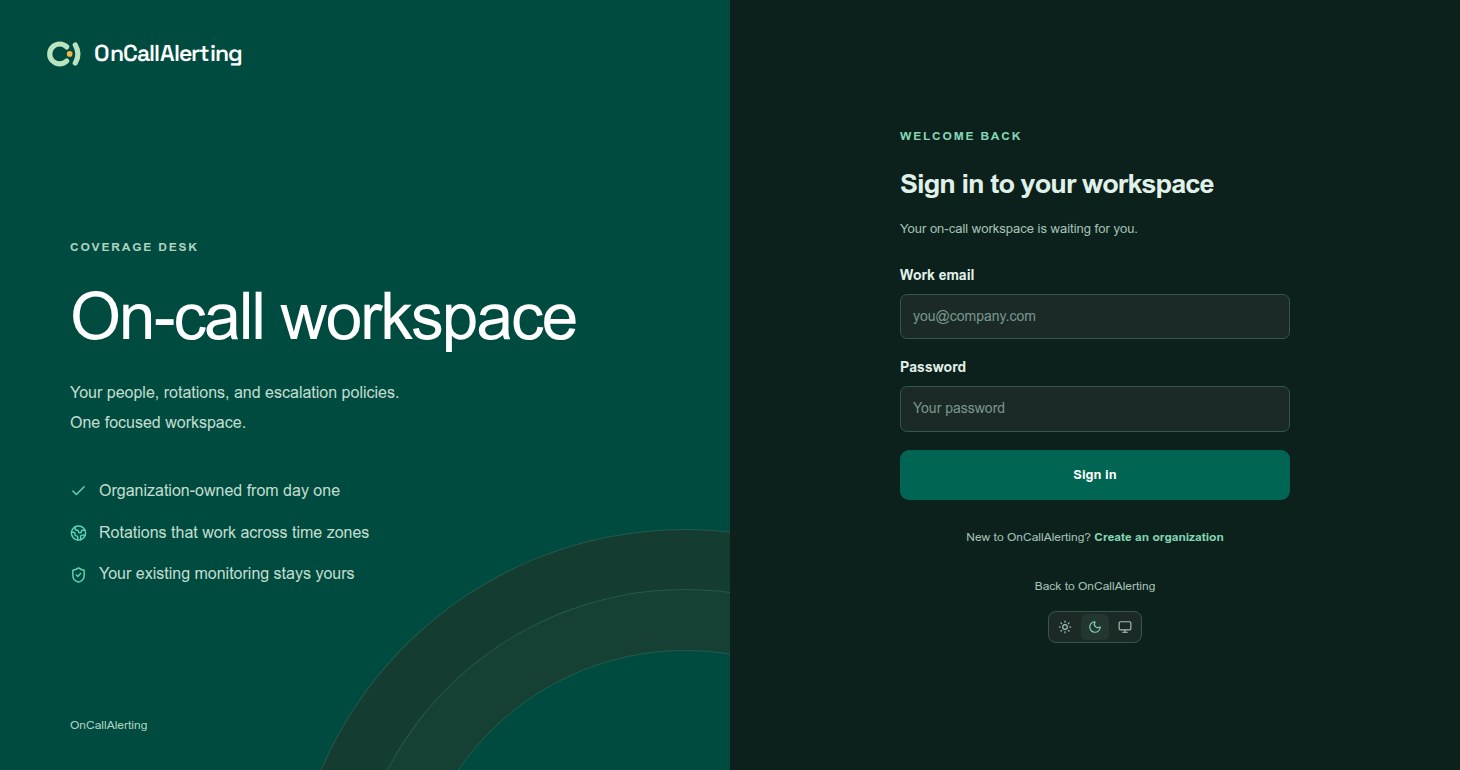Choose system theme monitor icon

tap(1125, 627)
